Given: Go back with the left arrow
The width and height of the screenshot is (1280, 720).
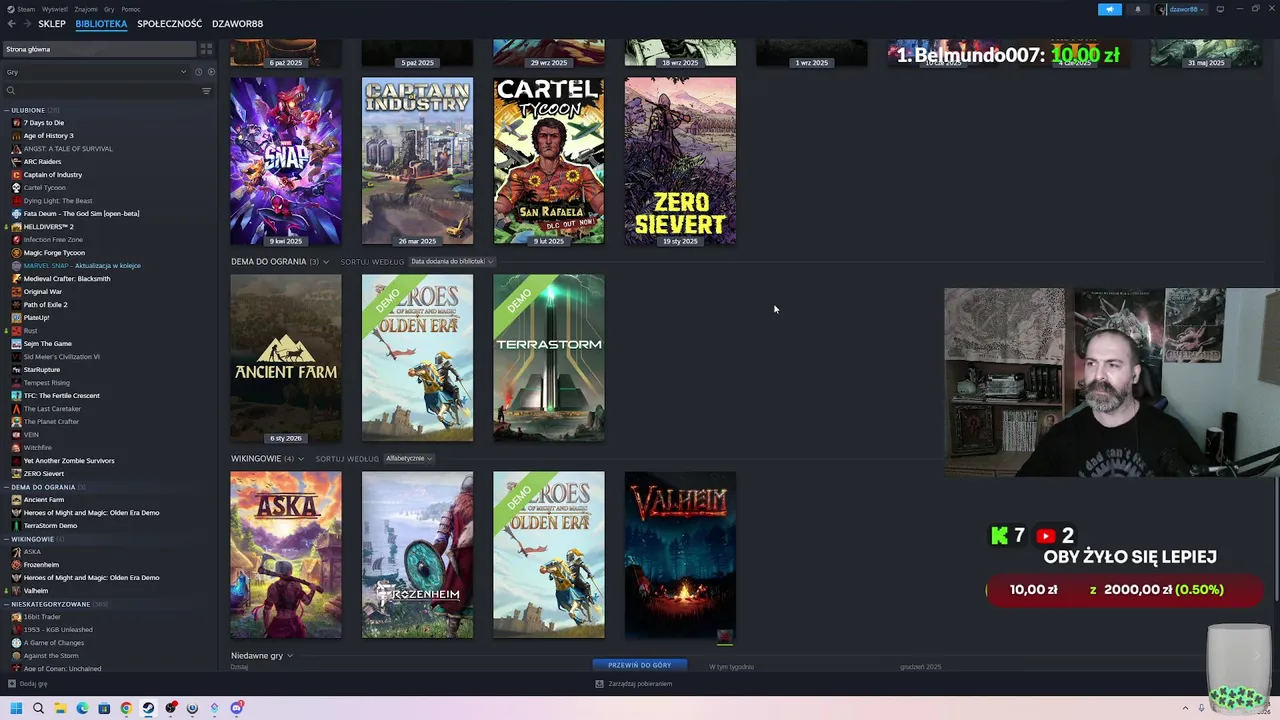Looking at the screenshot, I should (9, 23).
